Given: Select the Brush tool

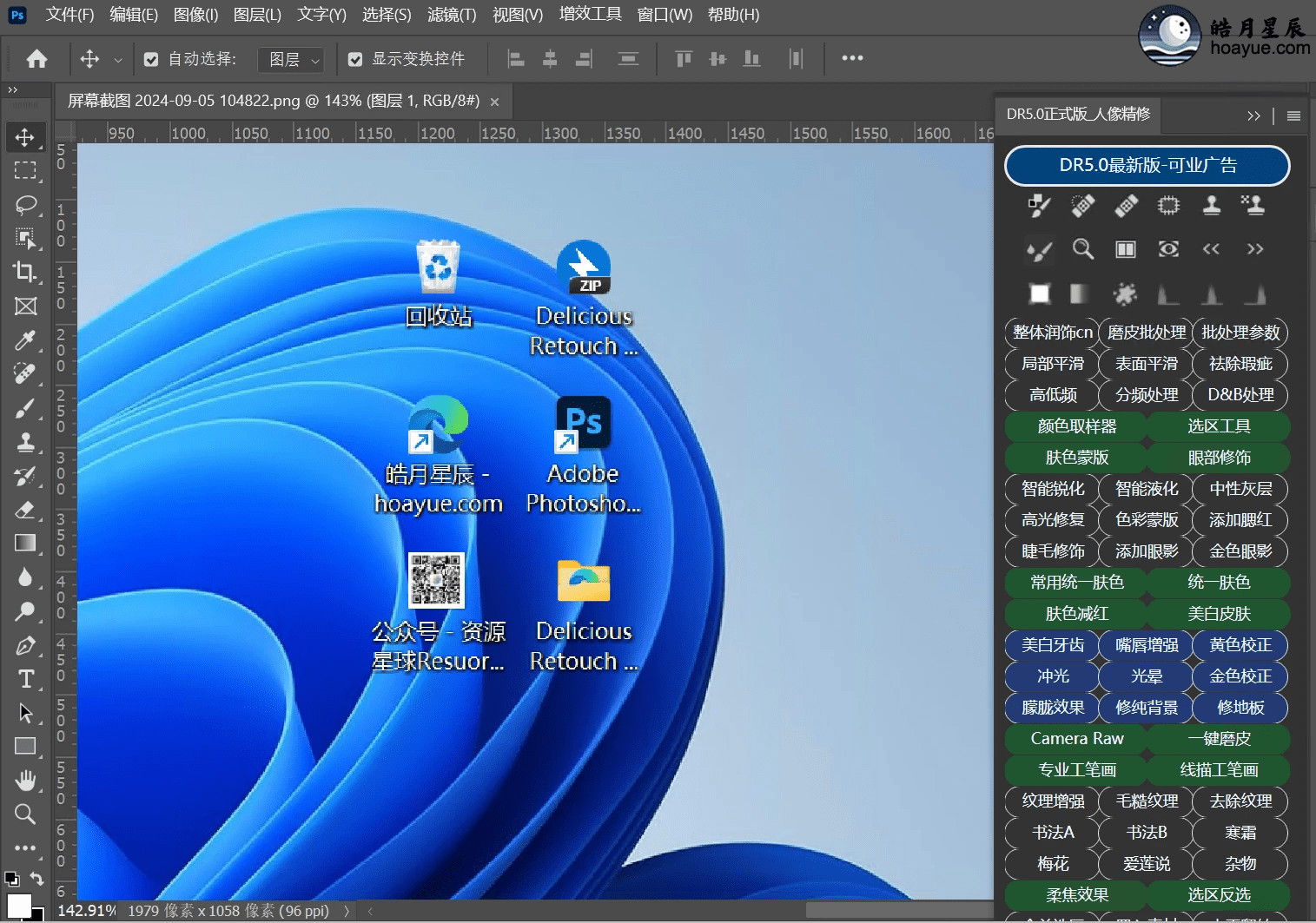Looking at the screenshot, I should [25, 407].
